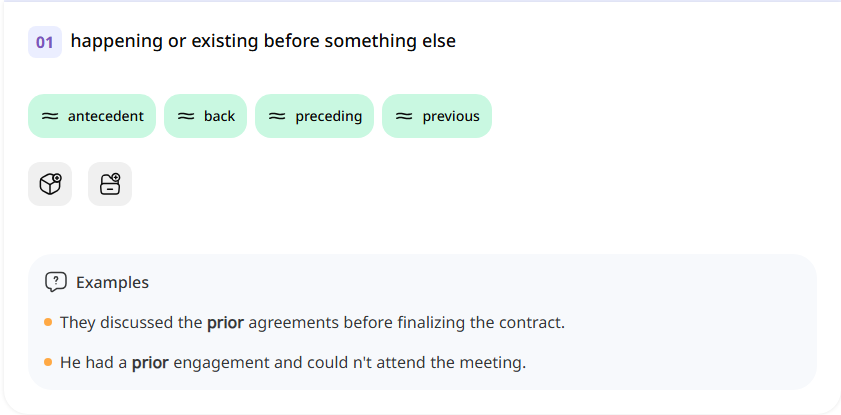Open the synonym "antecedent"
This screenshot has width=841, height=415.
click(105, 116)
